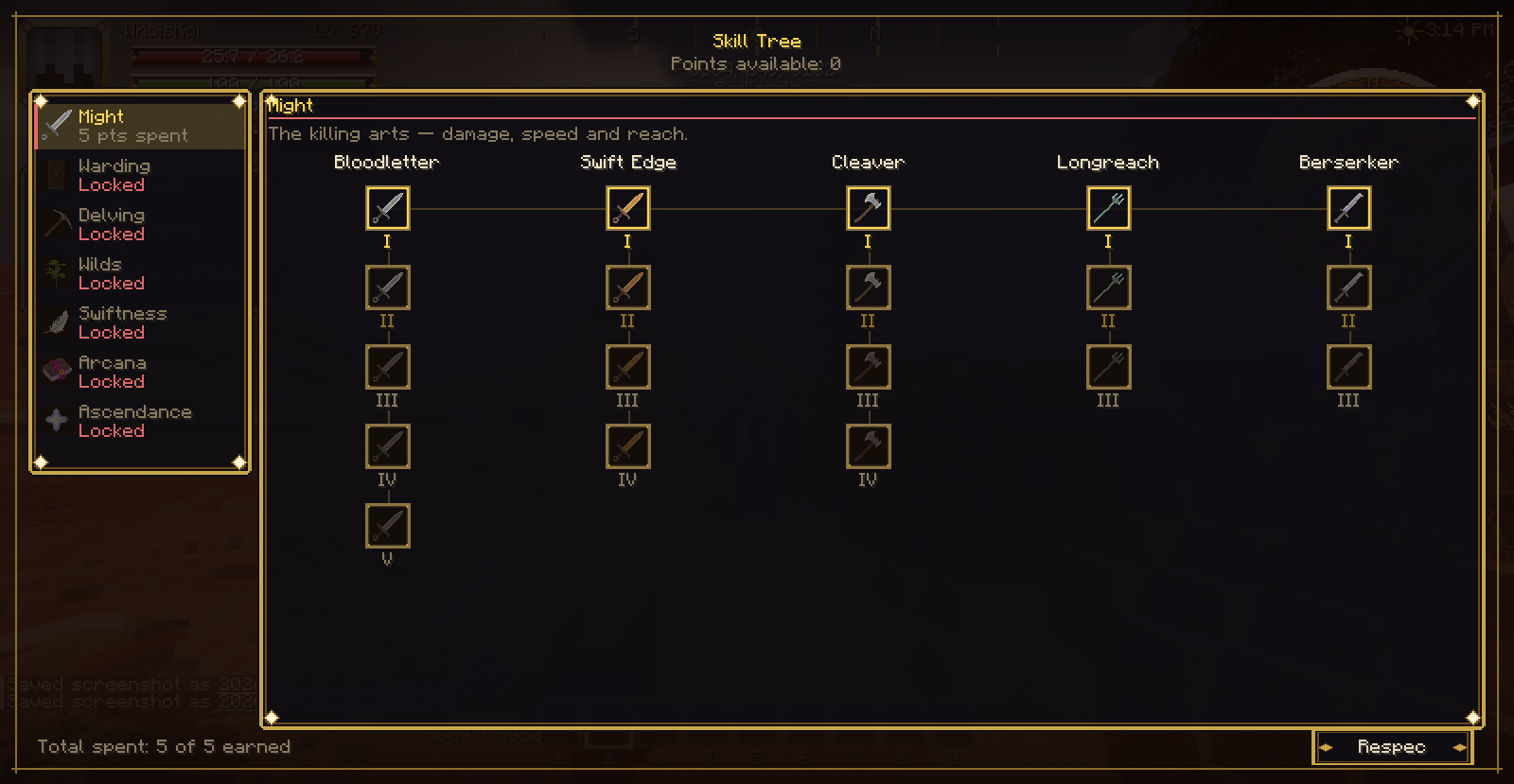Switch to the Warding category
1514x784 pixels.
pos(140,175)
